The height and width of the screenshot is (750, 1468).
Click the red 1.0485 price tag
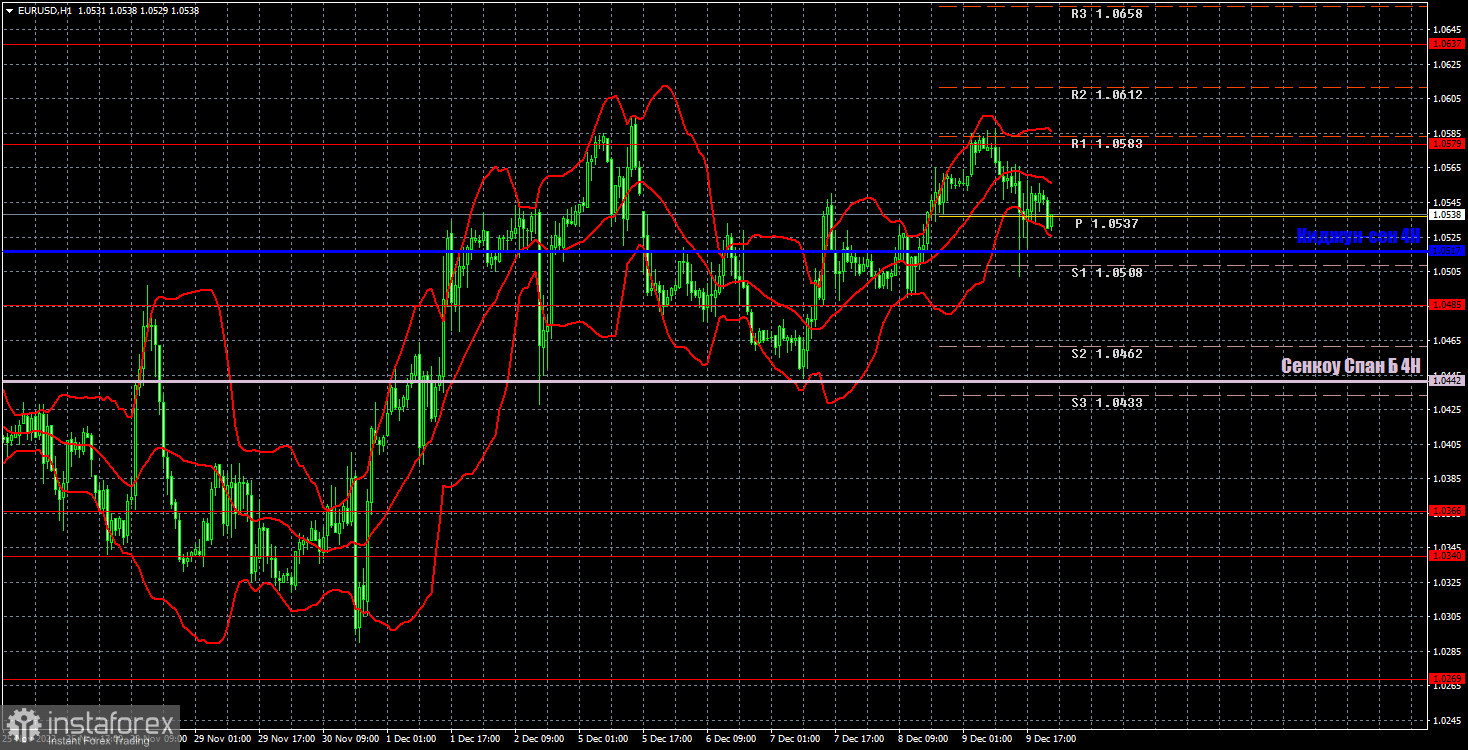coord(1447,305)
